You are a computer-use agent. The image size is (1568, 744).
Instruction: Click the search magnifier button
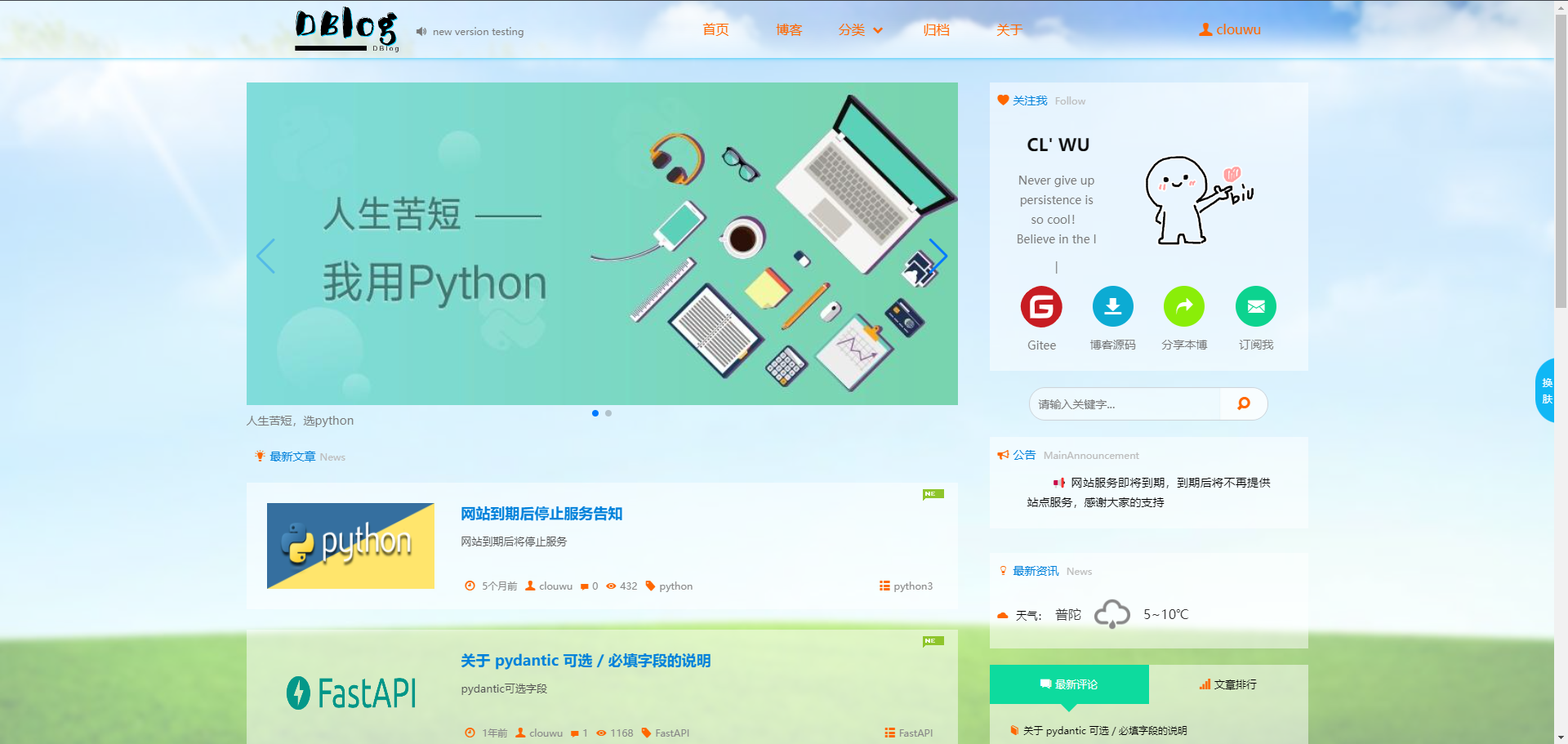click(x=1243, y=403)
